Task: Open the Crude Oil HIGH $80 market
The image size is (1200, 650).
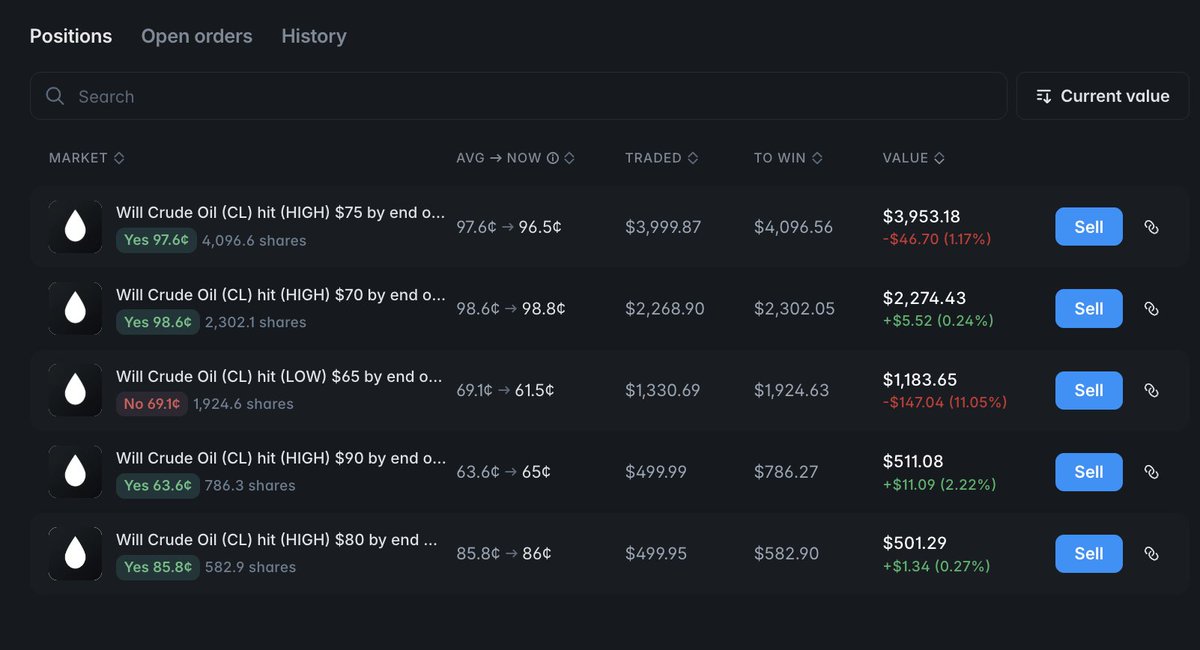Action: point(277,540)
